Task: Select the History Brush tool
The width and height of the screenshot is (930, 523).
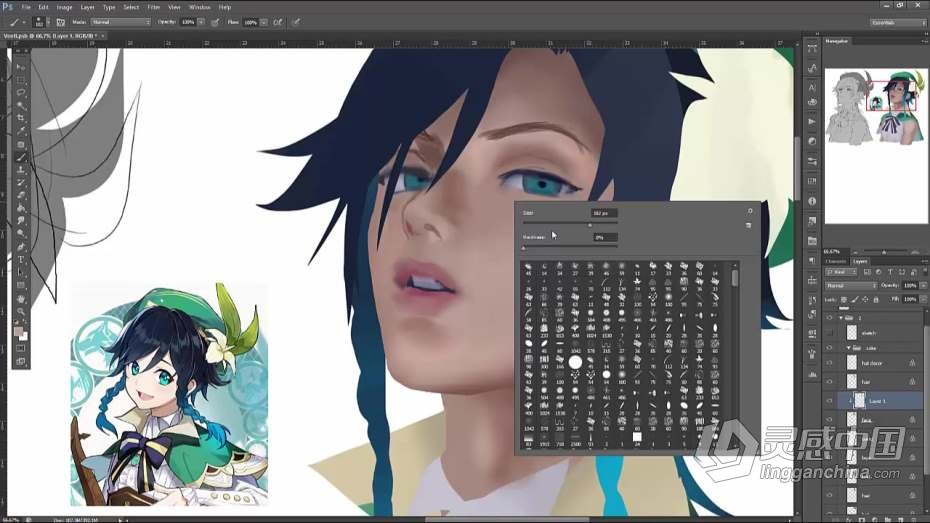Action: 21,183
